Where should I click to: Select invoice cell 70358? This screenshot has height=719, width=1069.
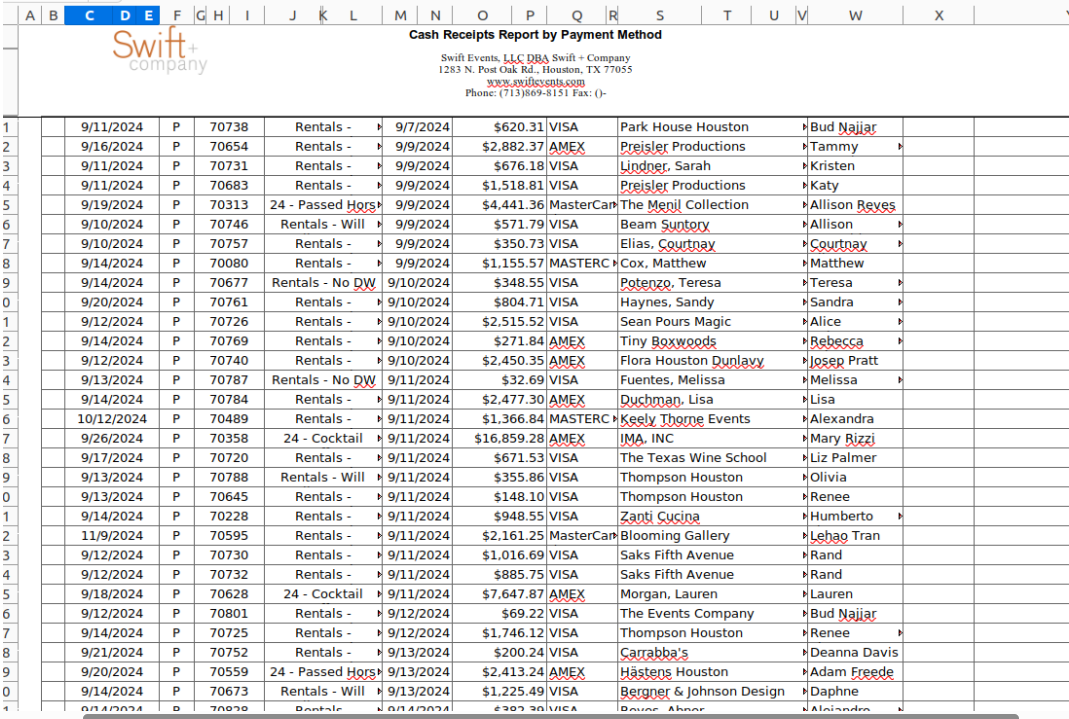click(x=229, y=438)
